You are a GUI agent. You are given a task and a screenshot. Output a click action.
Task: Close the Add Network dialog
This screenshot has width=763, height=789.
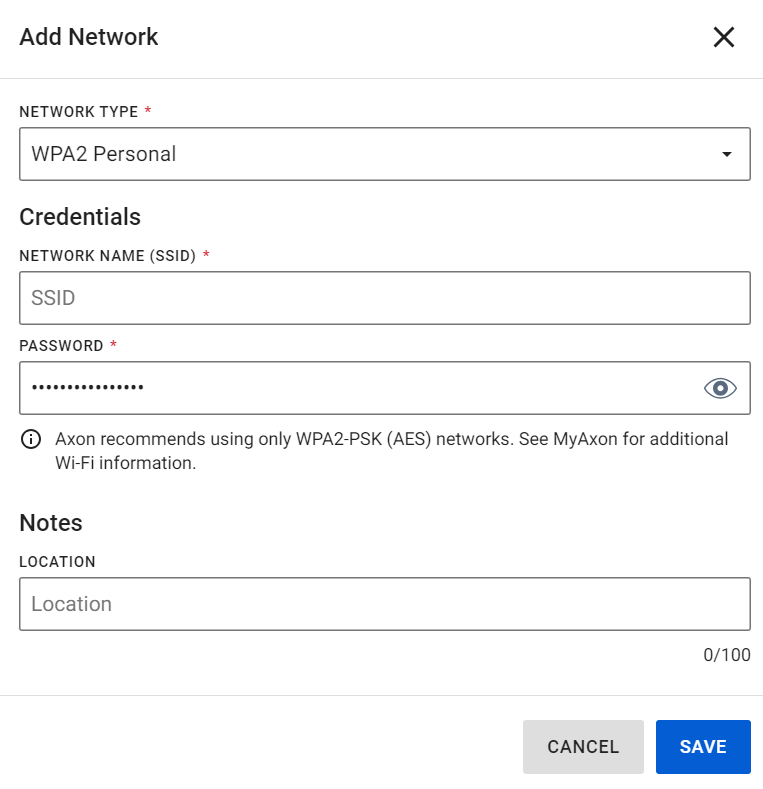(723, 38)
